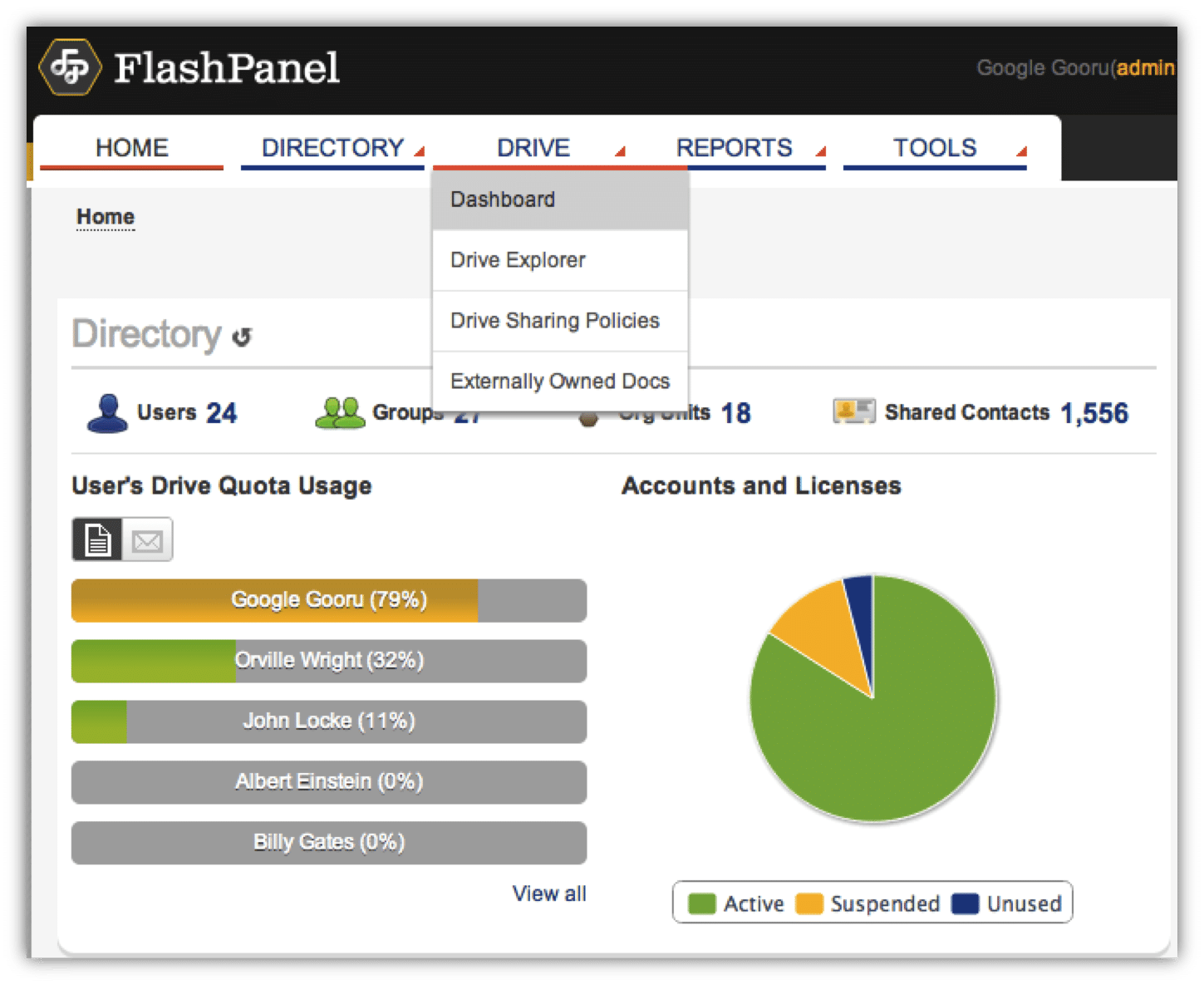Click the John Locke (11%) quota bar
Image resolution: width=1204 pixels, height=985 pixels.
pos(329,722)
